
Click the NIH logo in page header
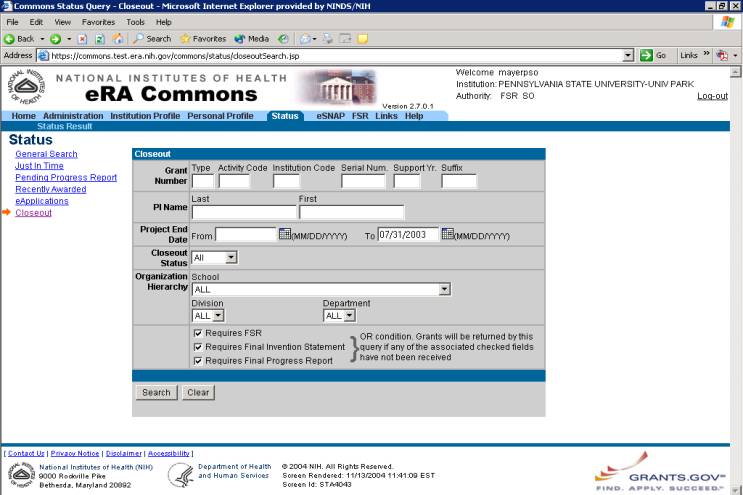pos(27,87)
